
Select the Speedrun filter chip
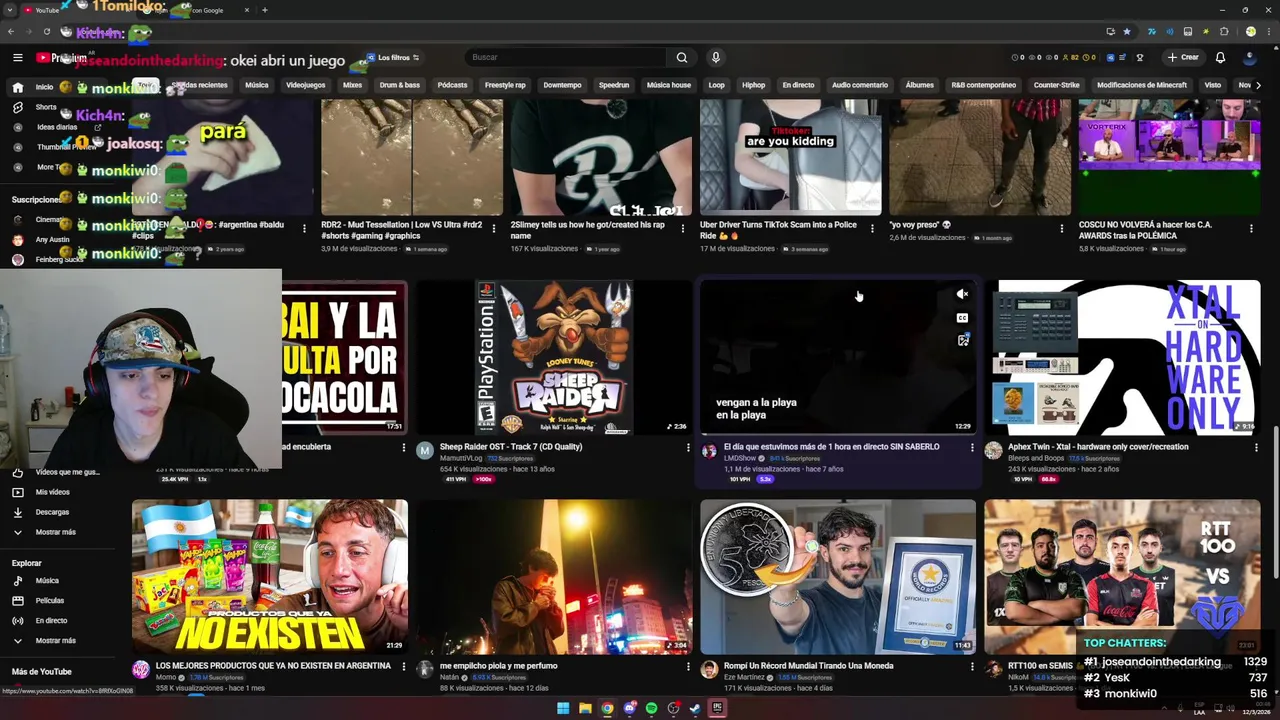point(614,85)
